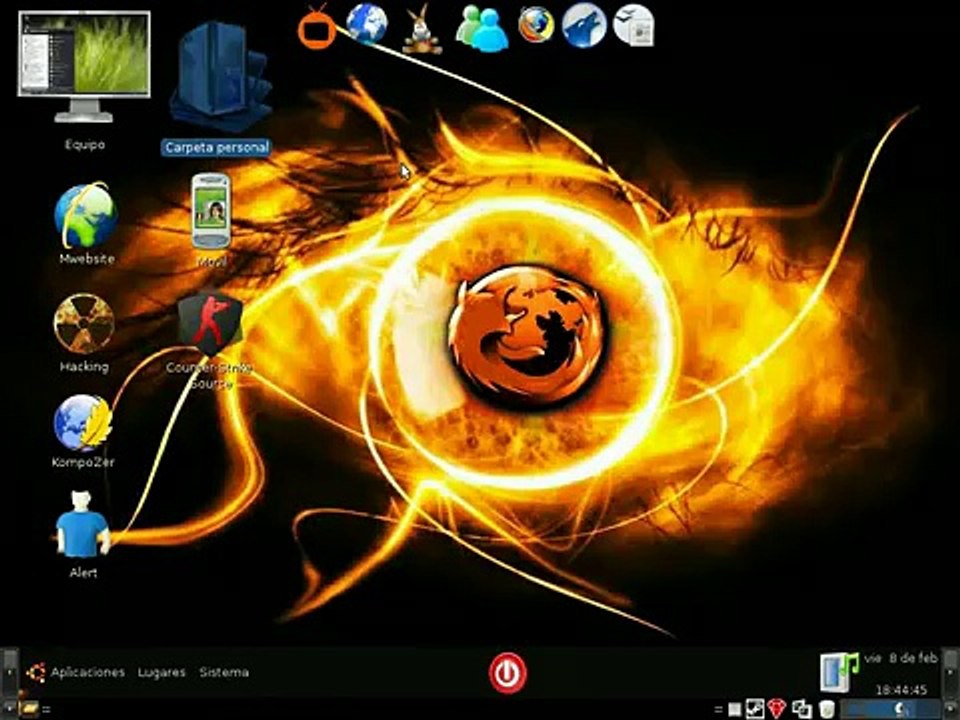Click the folder icon at bottom-left panel
This screenshot has height=720, width=960.
[x=28, y=709]
